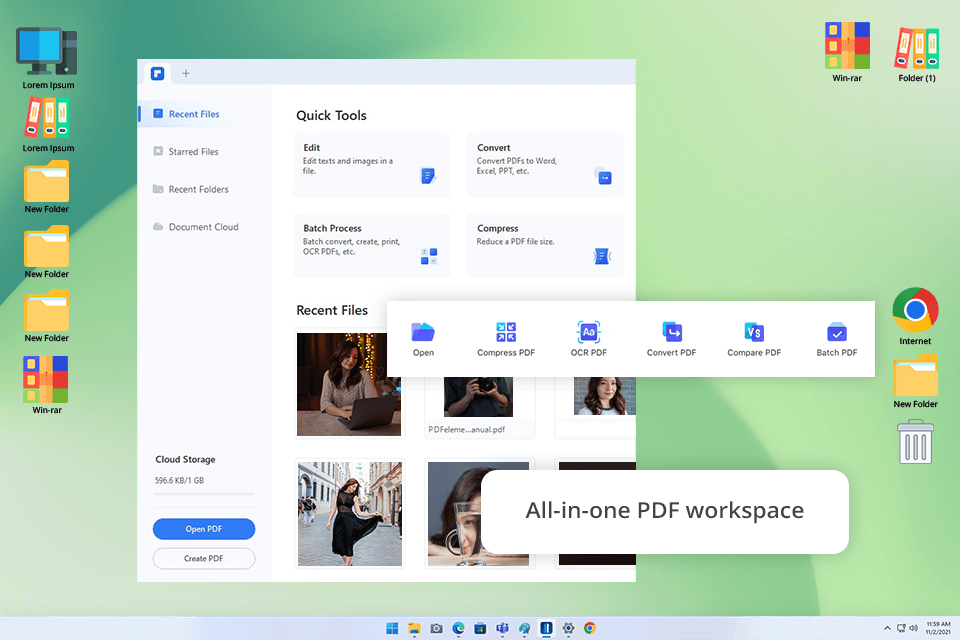Click the volume icon in system tray

click(913, 628)
